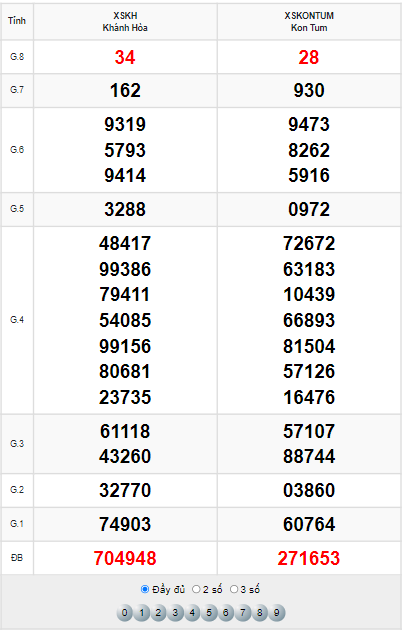Enable the 3 số radio option
Viewport: 403px width, 633px height.
click(234, 589)
